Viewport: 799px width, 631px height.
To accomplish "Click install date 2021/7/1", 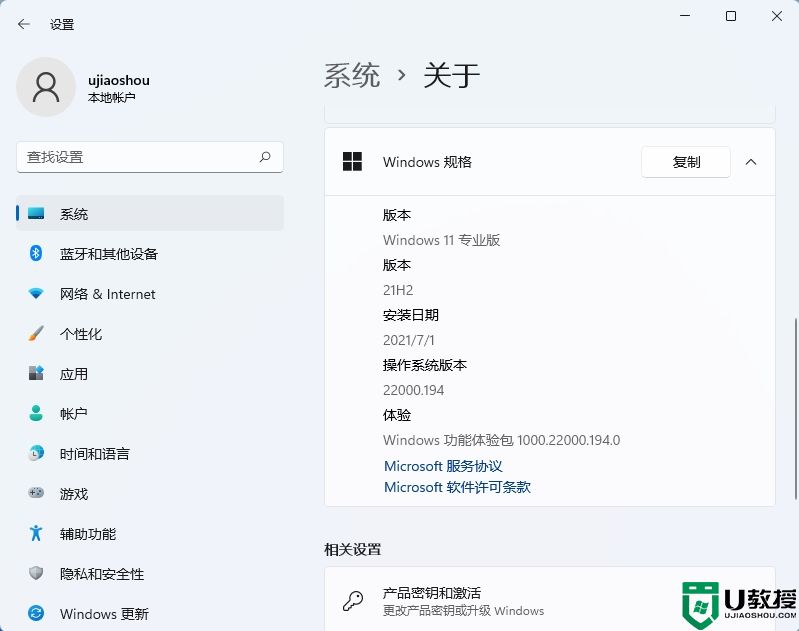I will point(409,340).
